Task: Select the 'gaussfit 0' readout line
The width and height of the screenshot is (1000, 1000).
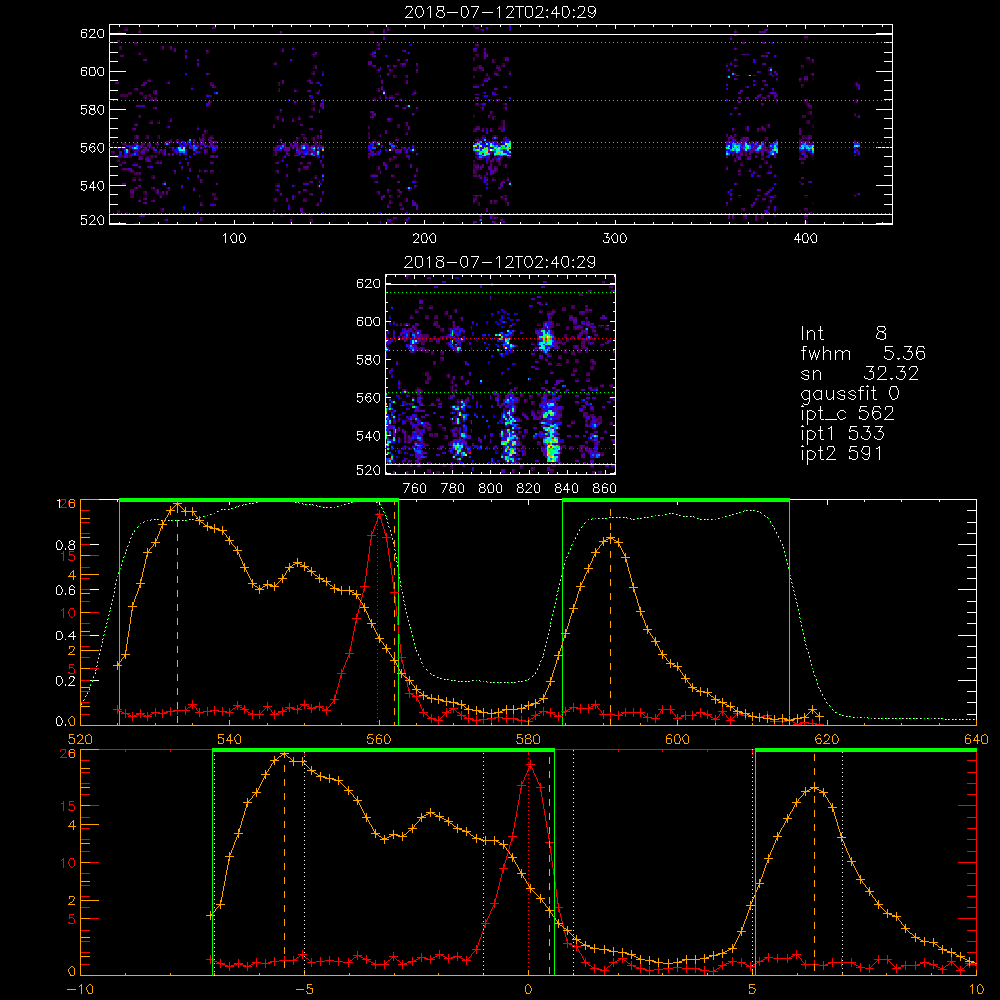Action: pyautogui.click(x=849, y=393)
